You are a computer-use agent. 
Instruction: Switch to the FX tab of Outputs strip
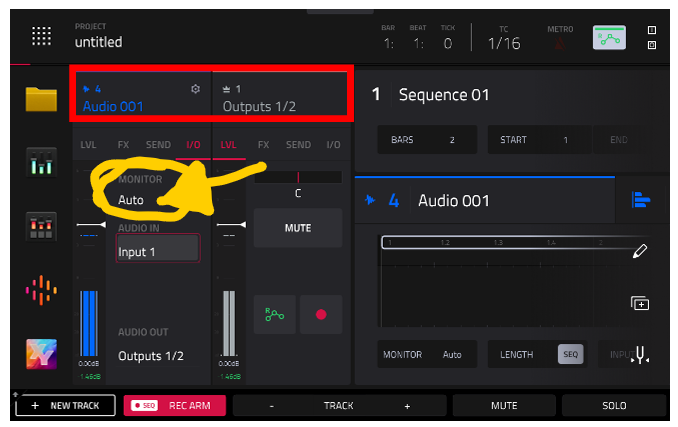click(263, 145)
